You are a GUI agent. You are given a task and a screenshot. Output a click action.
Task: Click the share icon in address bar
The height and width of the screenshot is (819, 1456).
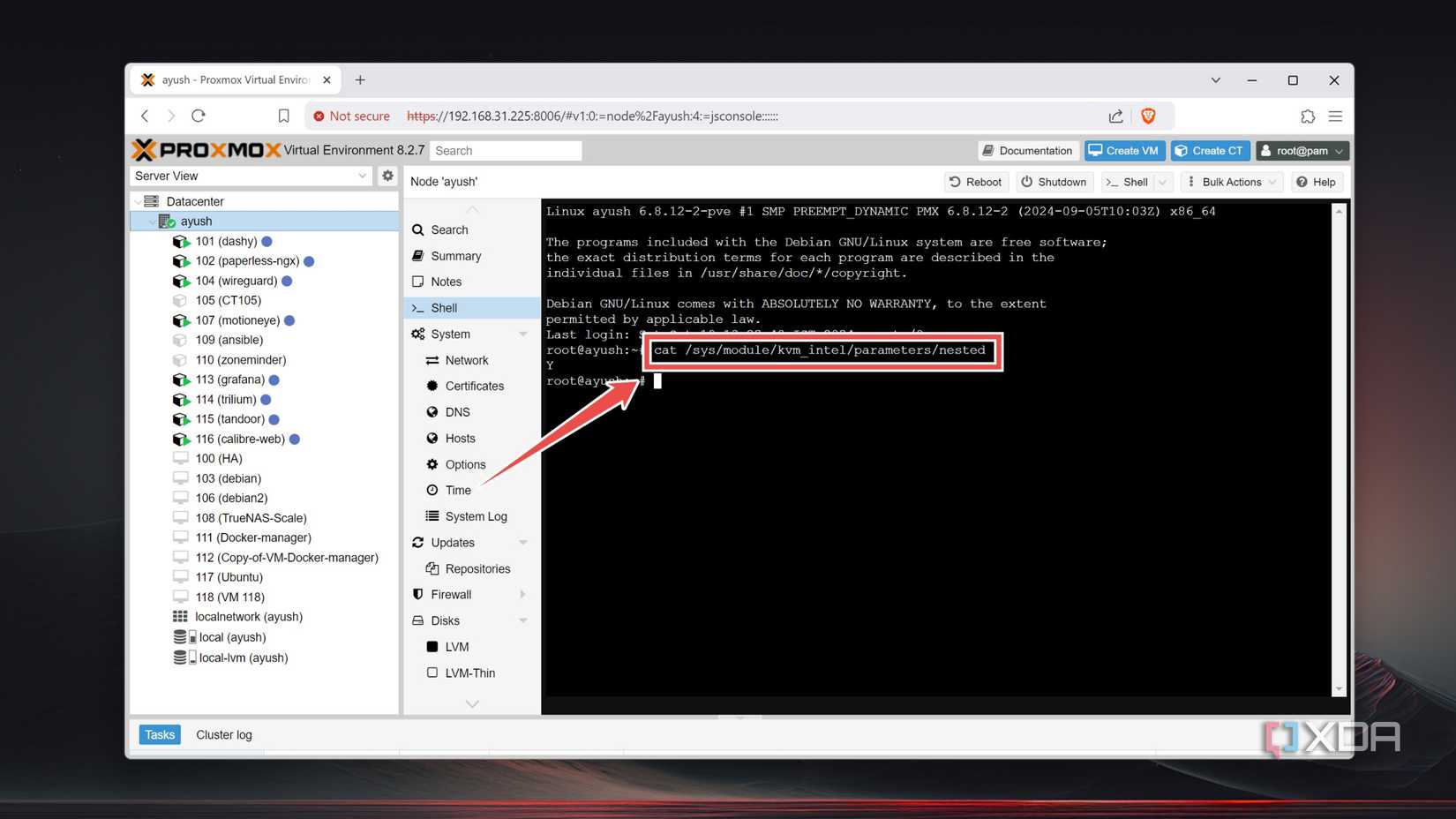[x=1115, y=116]
